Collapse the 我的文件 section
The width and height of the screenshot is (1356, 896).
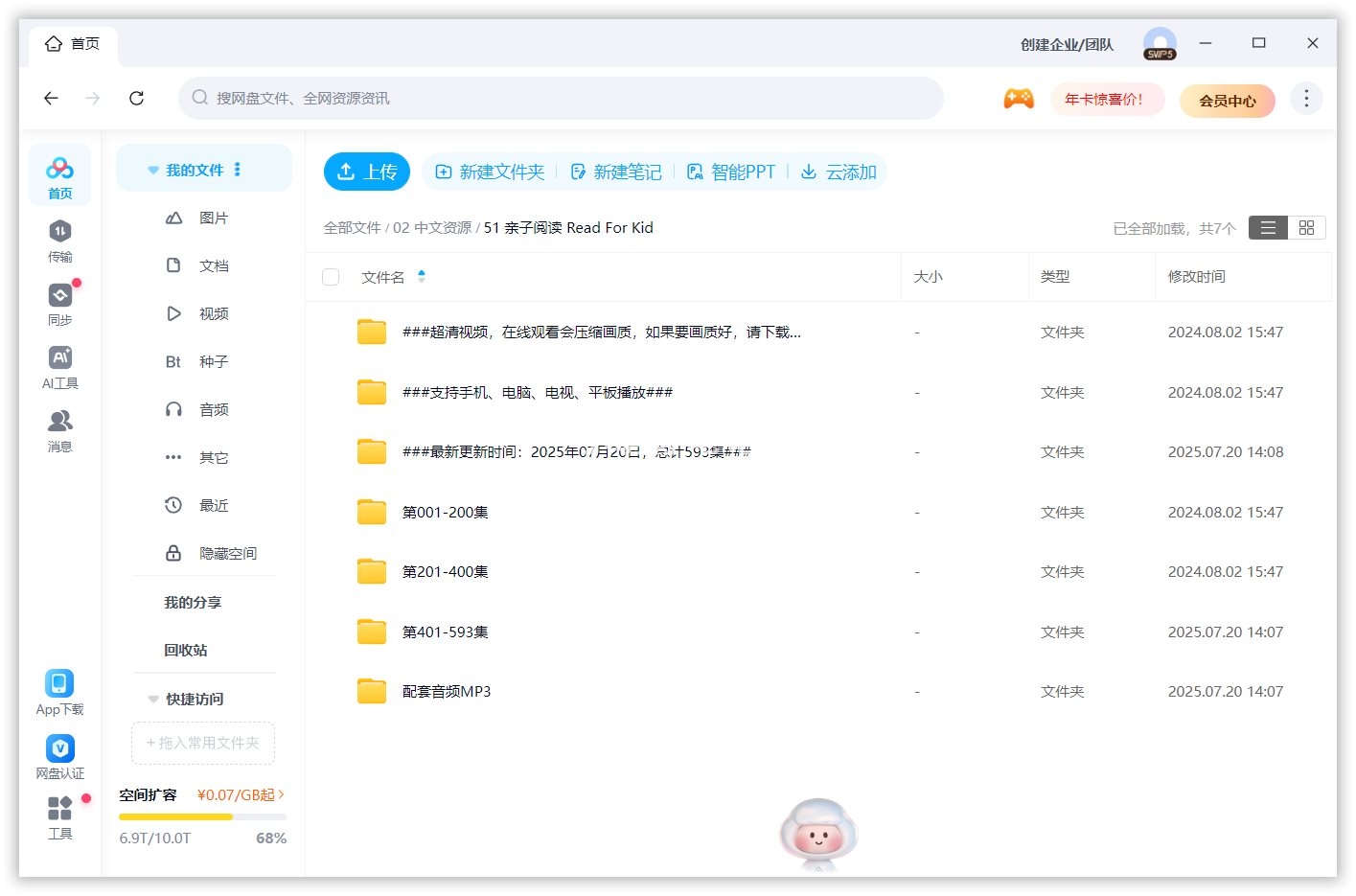click(153, 169)
